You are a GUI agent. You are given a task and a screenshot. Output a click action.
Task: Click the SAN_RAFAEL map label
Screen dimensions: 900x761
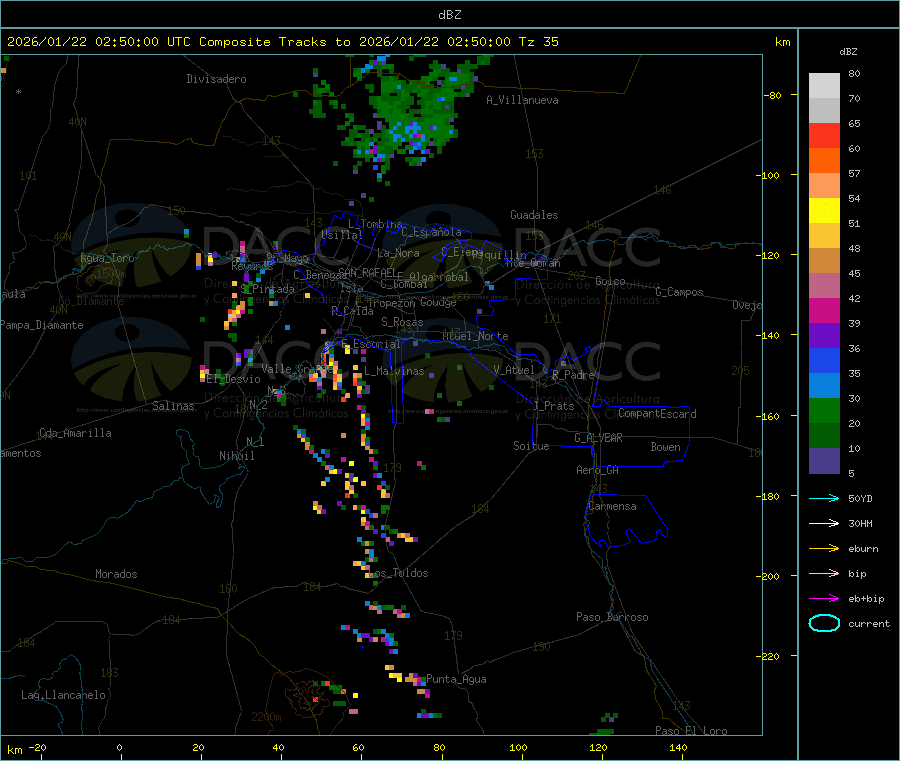[x=367, y=272]
